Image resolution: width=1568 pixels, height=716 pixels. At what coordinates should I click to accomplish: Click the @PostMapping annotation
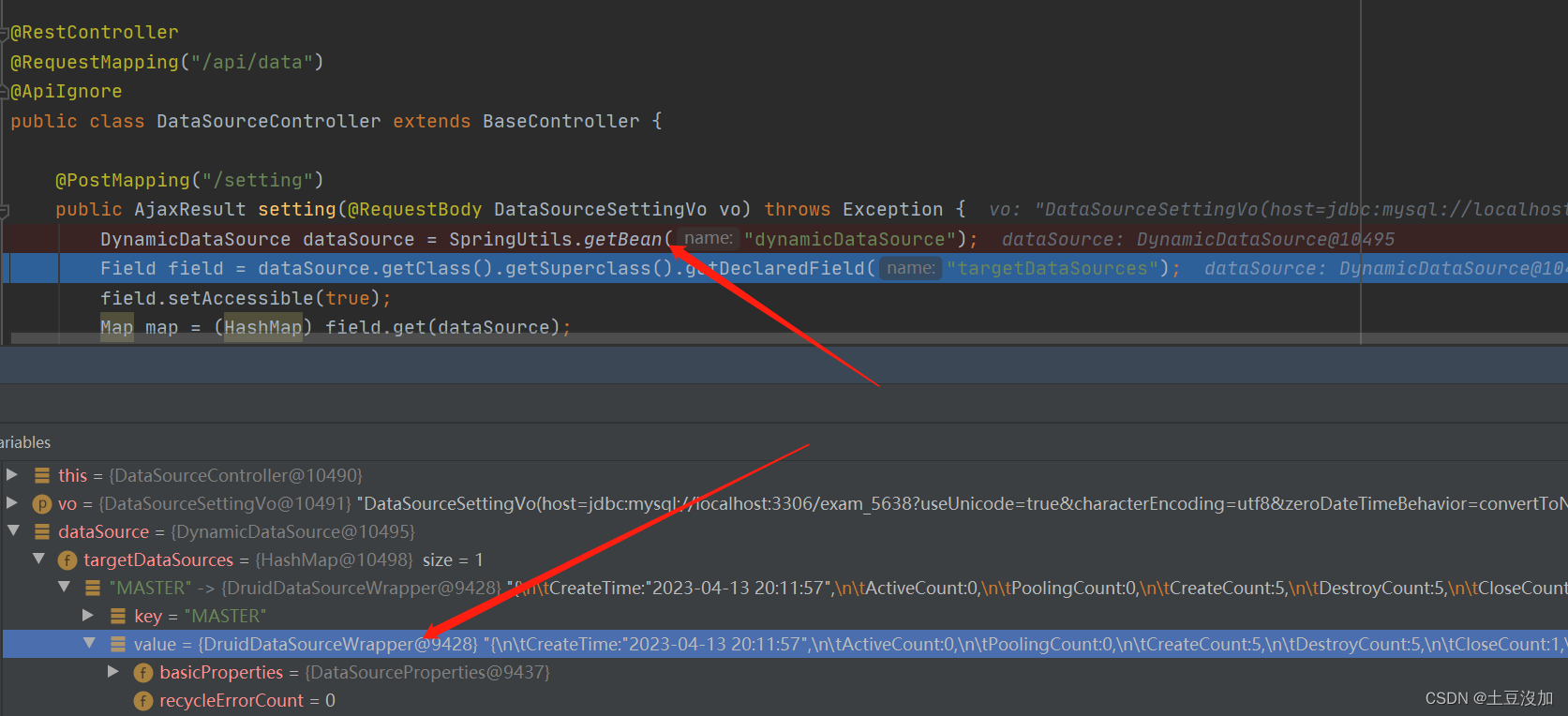click(x=123, y=180)
